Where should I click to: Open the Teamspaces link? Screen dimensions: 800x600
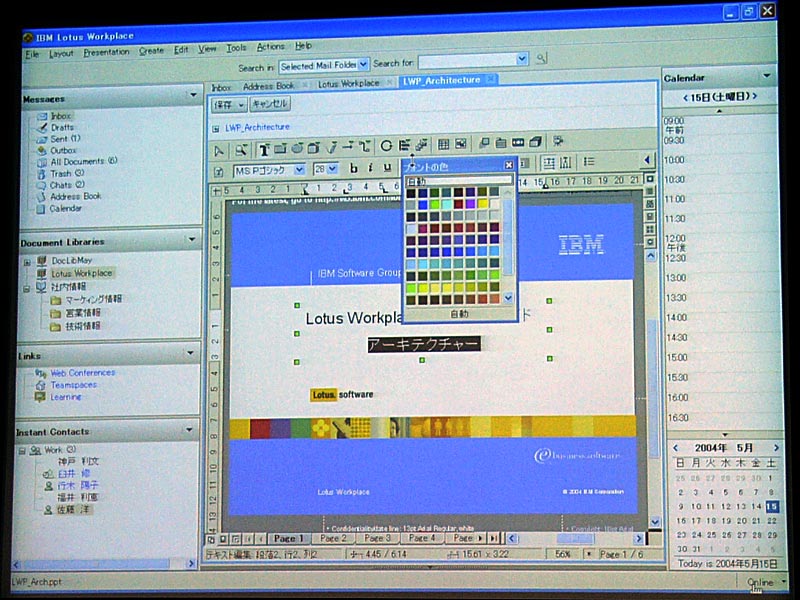73,385
